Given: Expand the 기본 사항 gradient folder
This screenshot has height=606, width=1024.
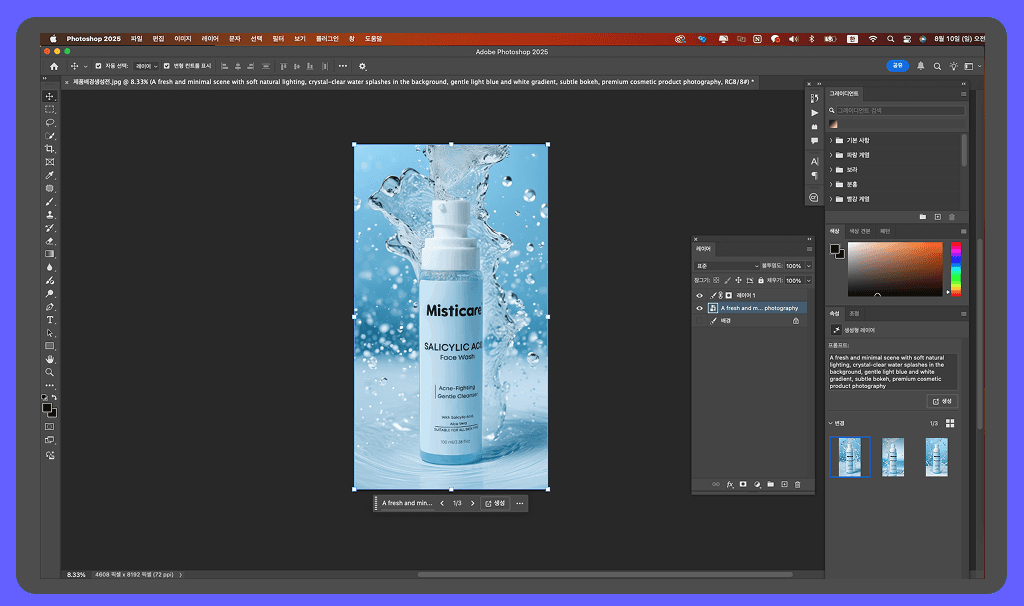Looking at the screenshot, I should 831,140.
